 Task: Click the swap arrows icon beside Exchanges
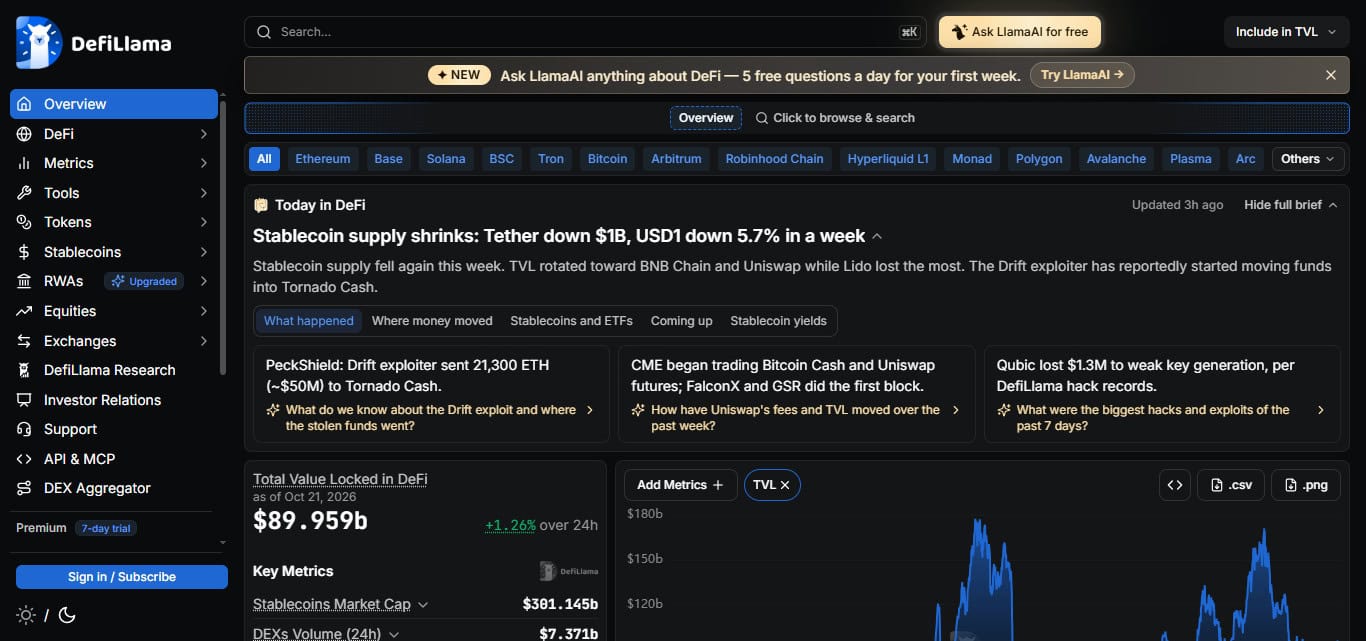click(x=24, y=341)
